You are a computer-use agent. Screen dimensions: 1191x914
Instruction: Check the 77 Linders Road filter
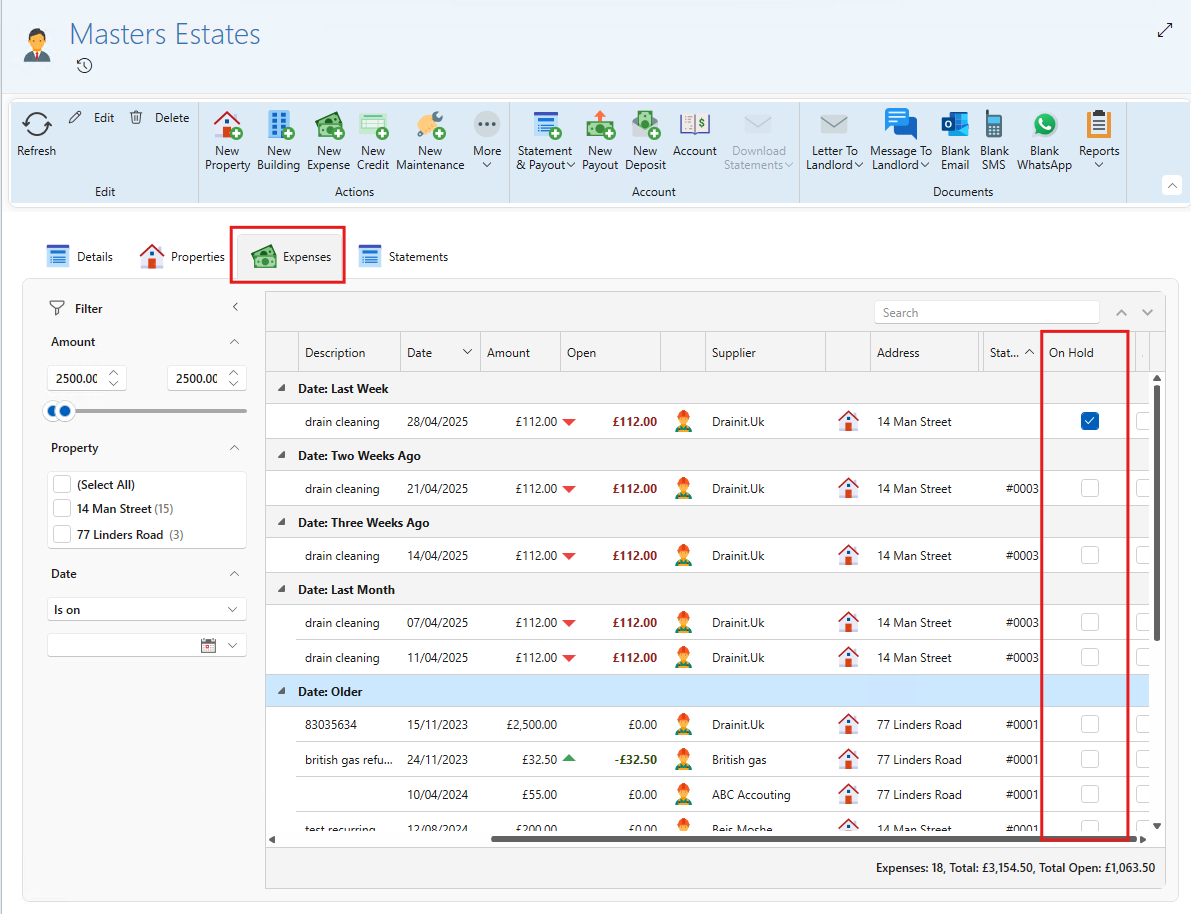point(63,535)
